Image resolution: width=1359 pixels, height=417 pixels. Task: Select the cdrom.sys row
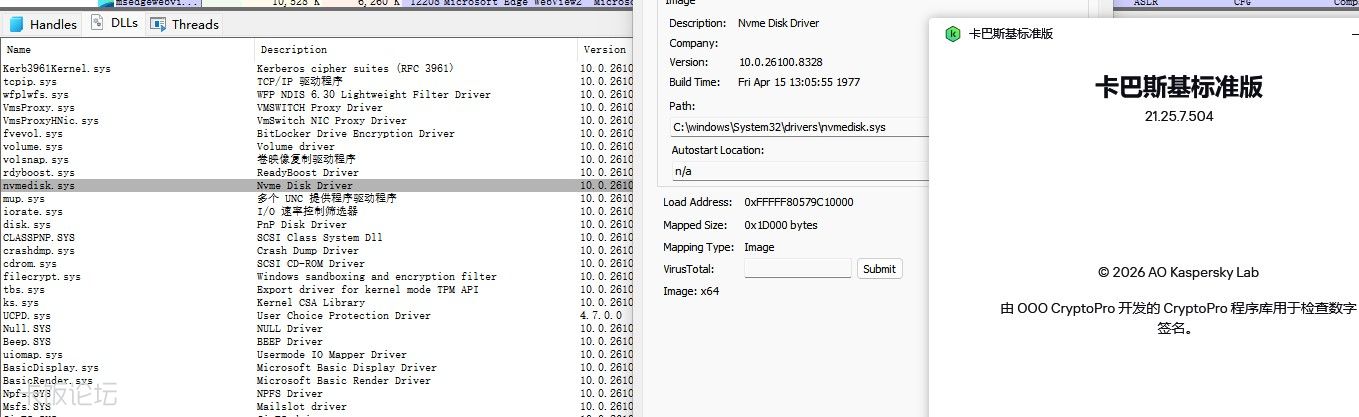tap(317, 263)
